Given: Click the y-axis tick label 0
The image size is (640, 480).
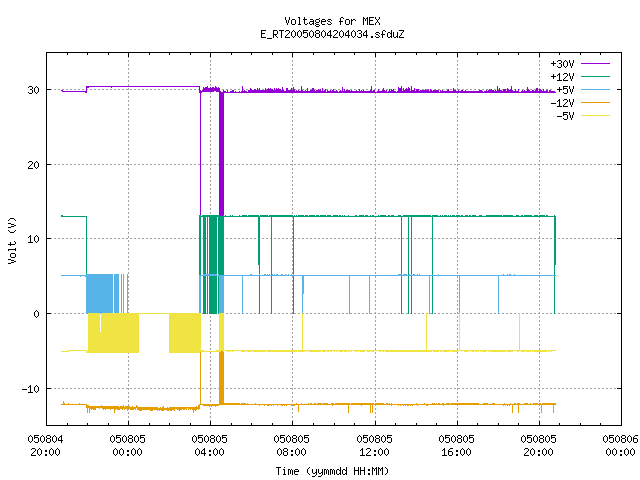Looking at the screenshot, I should coord(37,314).
